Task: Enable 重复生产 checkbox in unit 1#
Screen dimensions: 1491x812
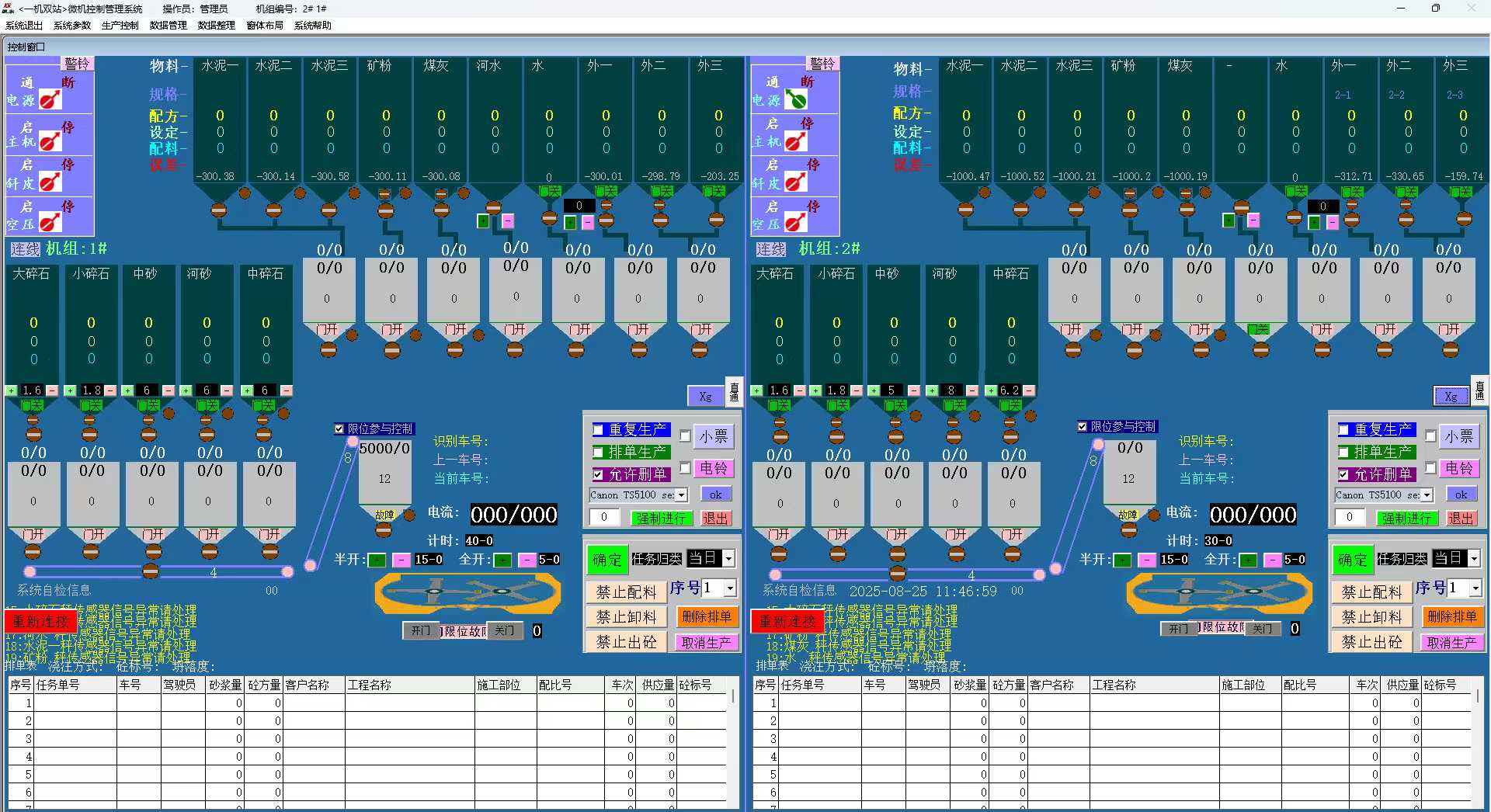Action: coord(598,429)
